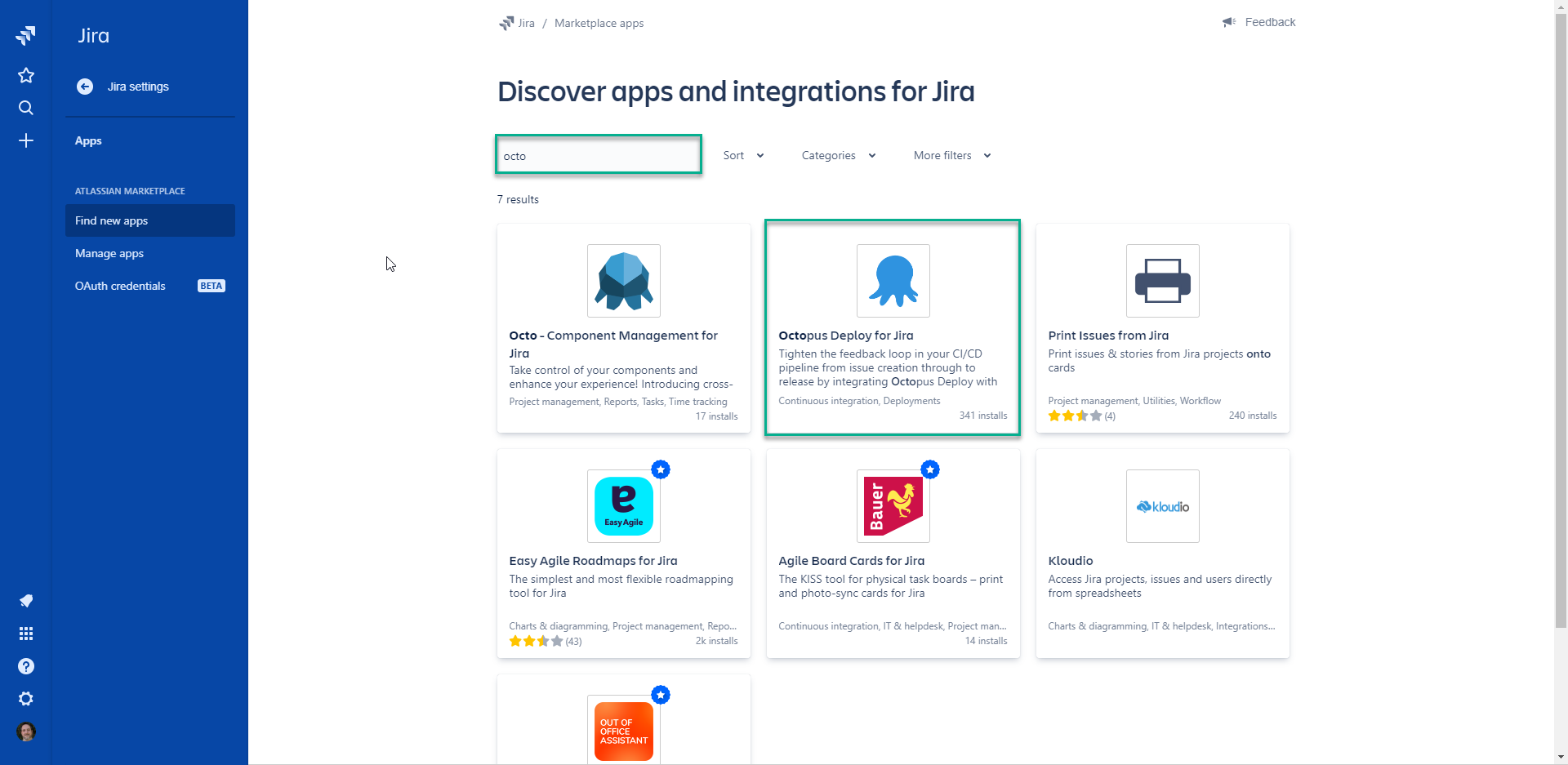This screenshot has height=765, width=1568.
Task: Click the staff pick badge on Easy Agile Roadmaps
Action: (661, 469)
